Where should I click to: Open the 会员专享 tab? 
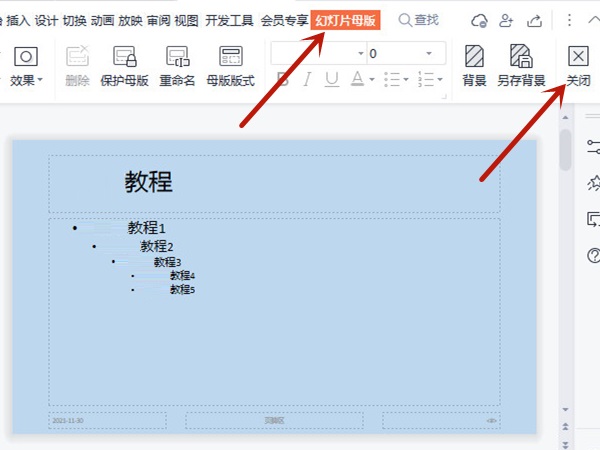point(284,20)
